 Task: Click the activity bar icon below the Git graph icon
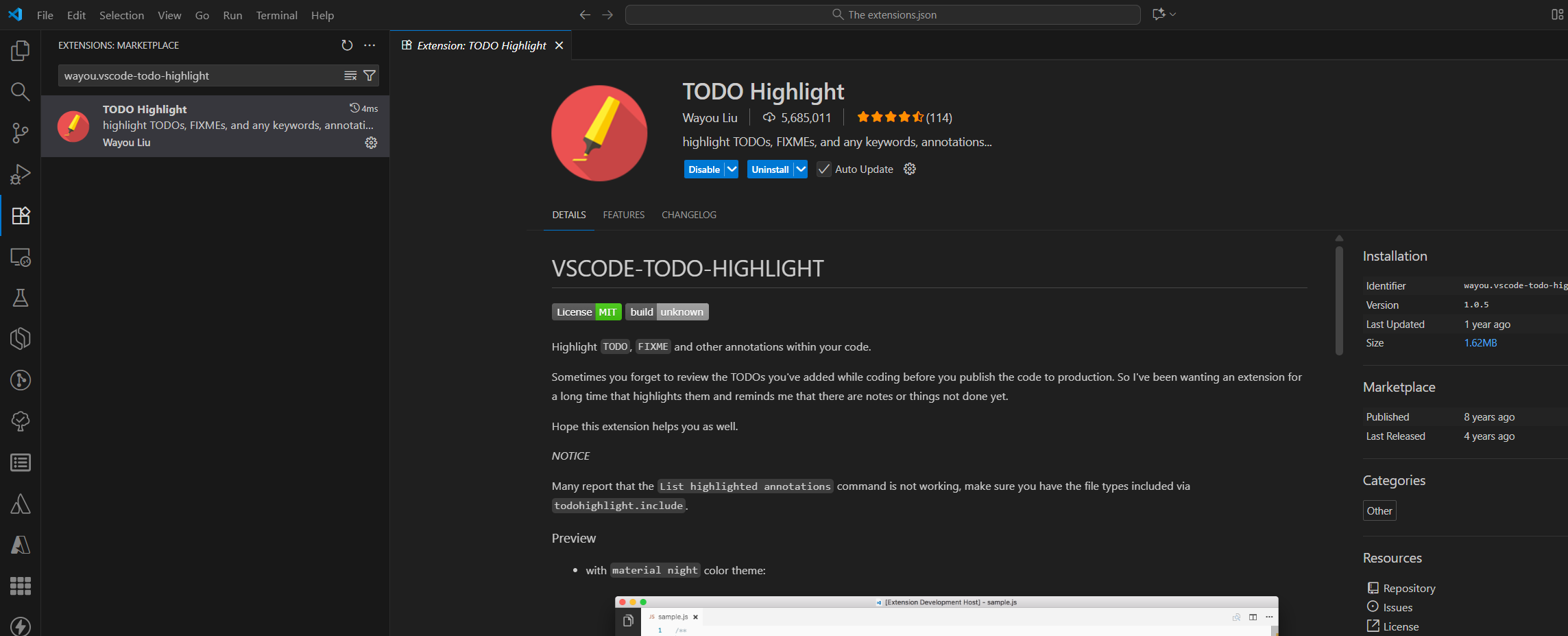coord(21,421)
